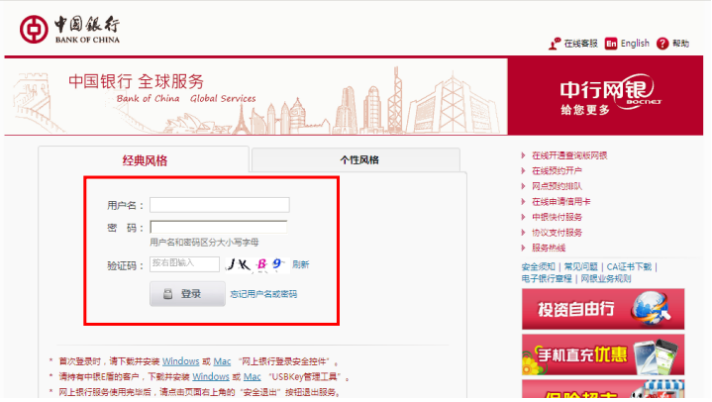Open 电子银行章程 link
712x402 pixels.
coord(546,278)
